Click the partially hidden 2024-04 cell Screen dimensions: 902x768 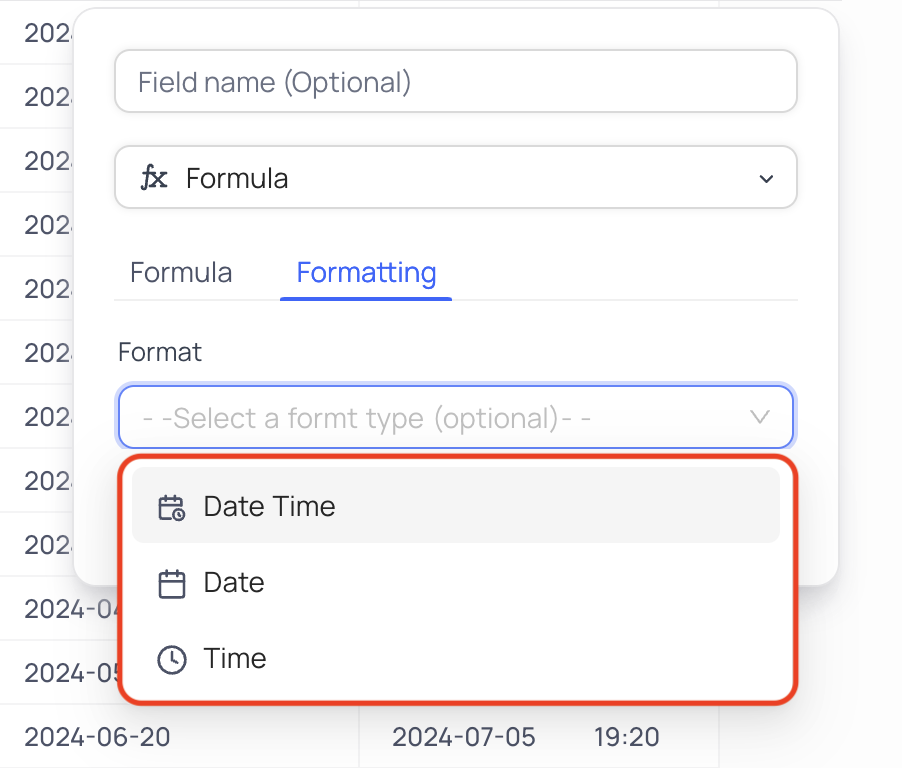(x=71, y=609)
